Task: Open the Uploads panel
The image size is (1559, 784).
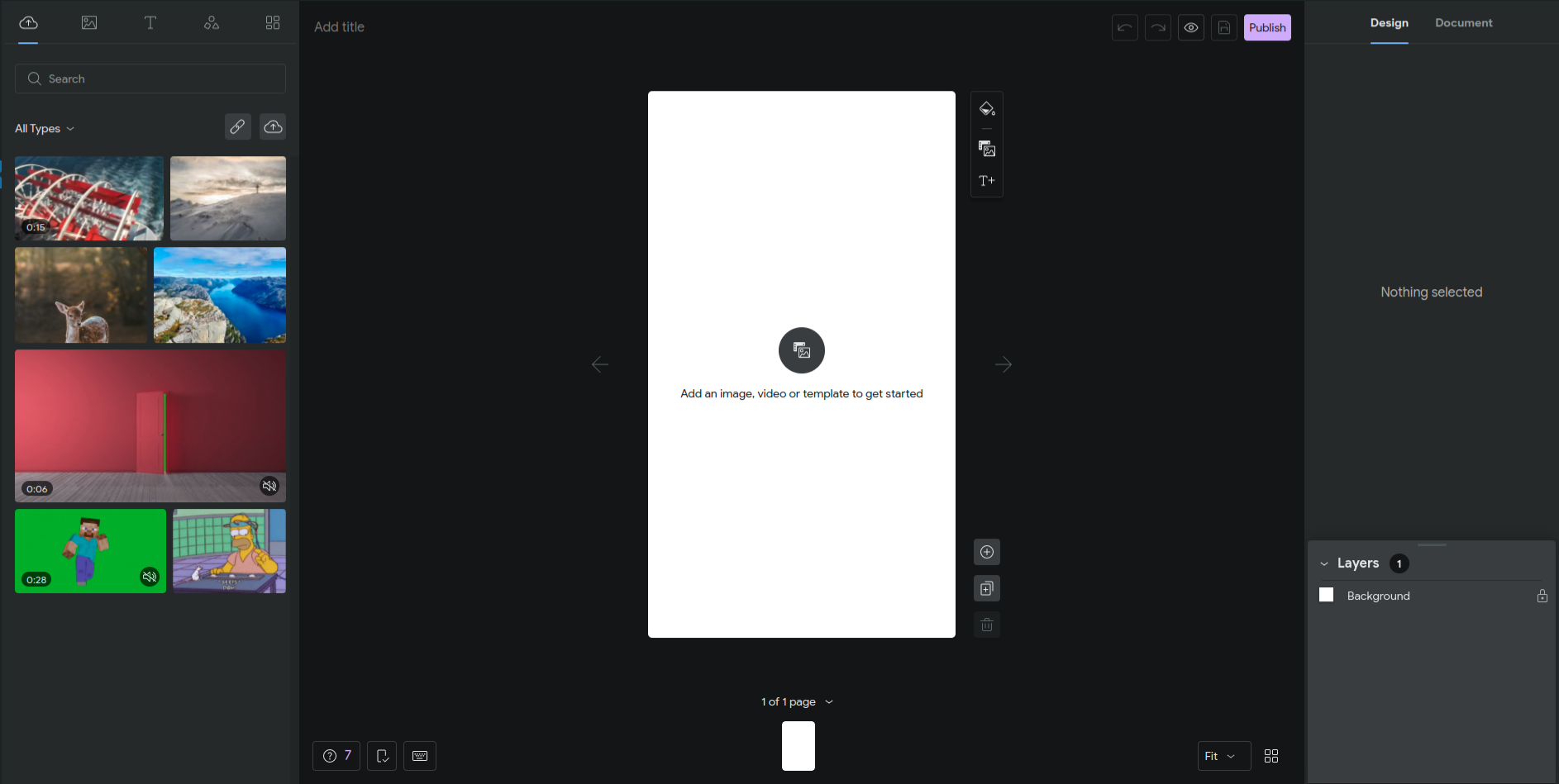Action: [27, 22]
